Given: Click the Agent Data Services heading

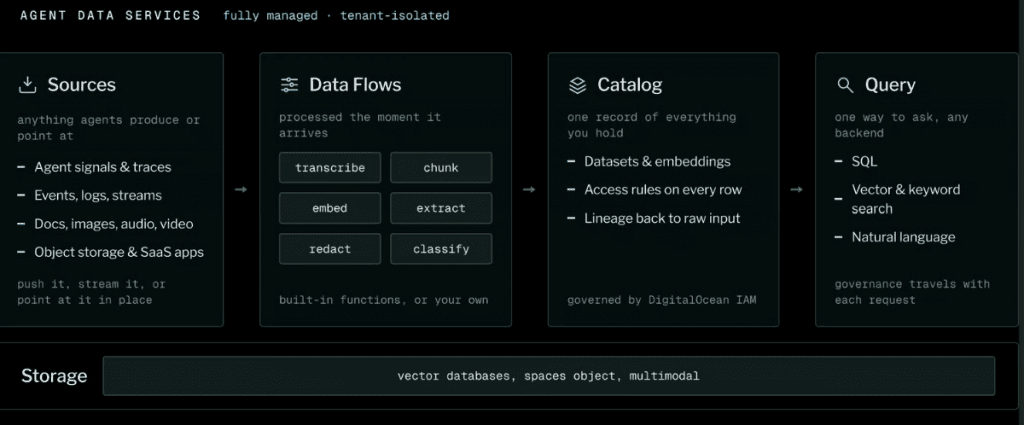Looking at the screenshot, I should pos(110,16).
